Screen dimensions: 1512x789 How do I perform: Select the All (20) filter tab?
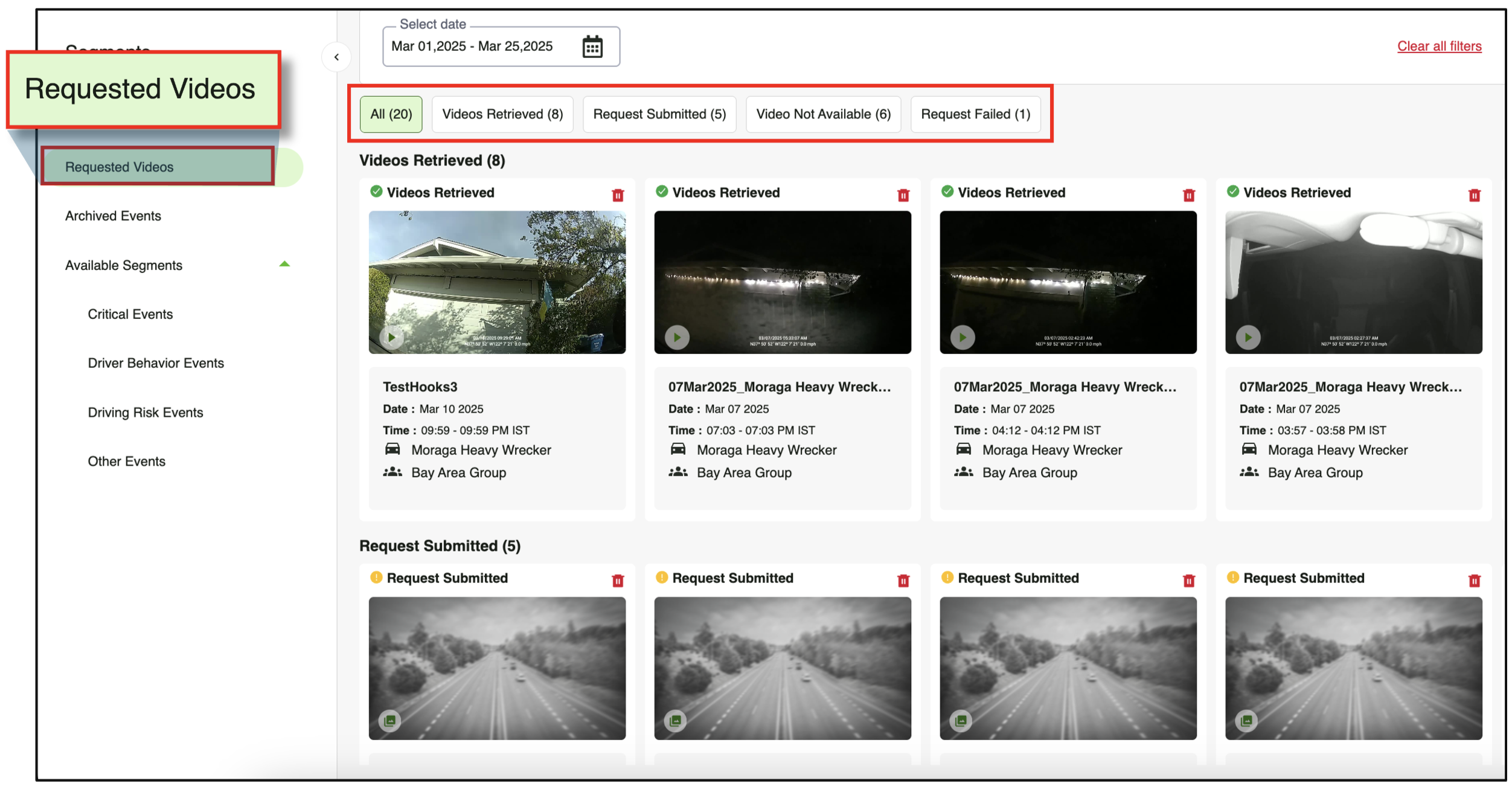coord(391,114)
